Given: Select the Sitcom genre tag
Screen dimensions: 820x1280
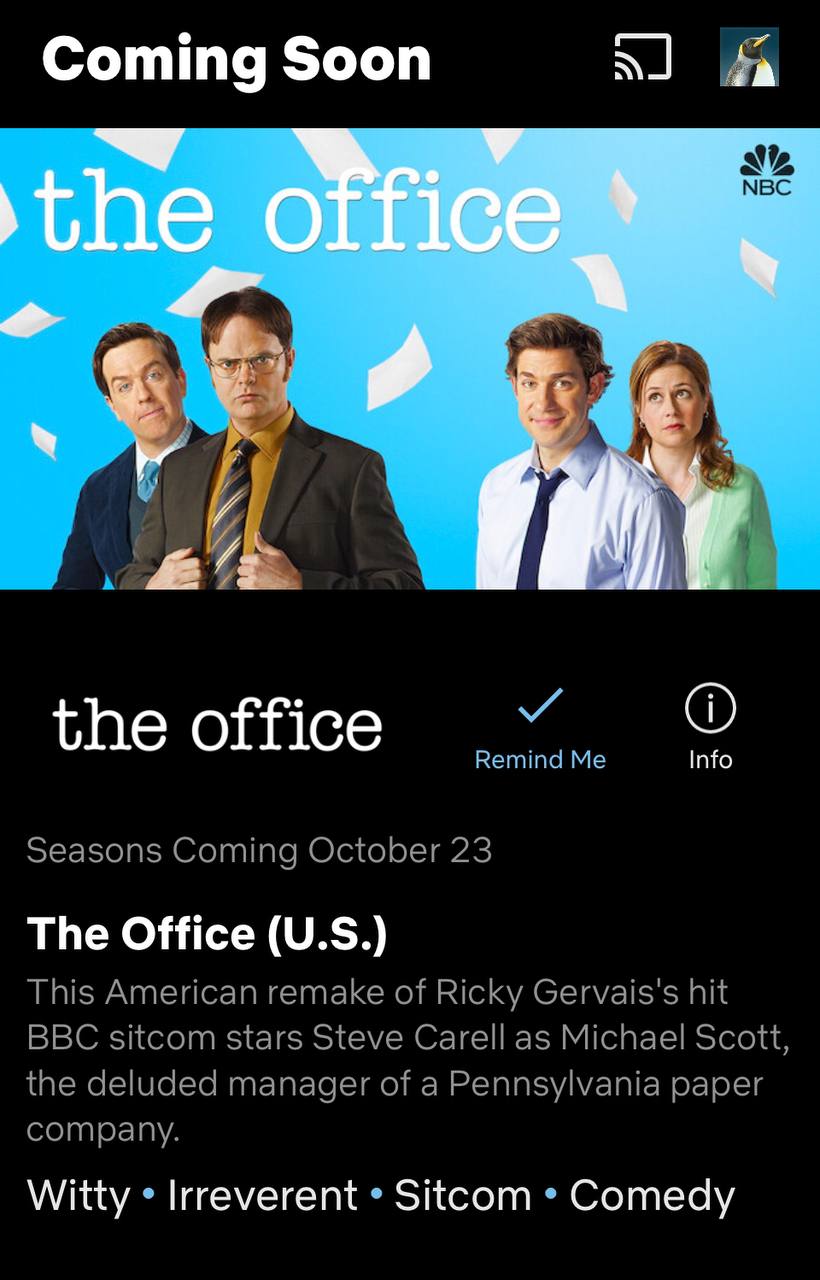Looking at the screenshot, I should (x=463, y=1196).
